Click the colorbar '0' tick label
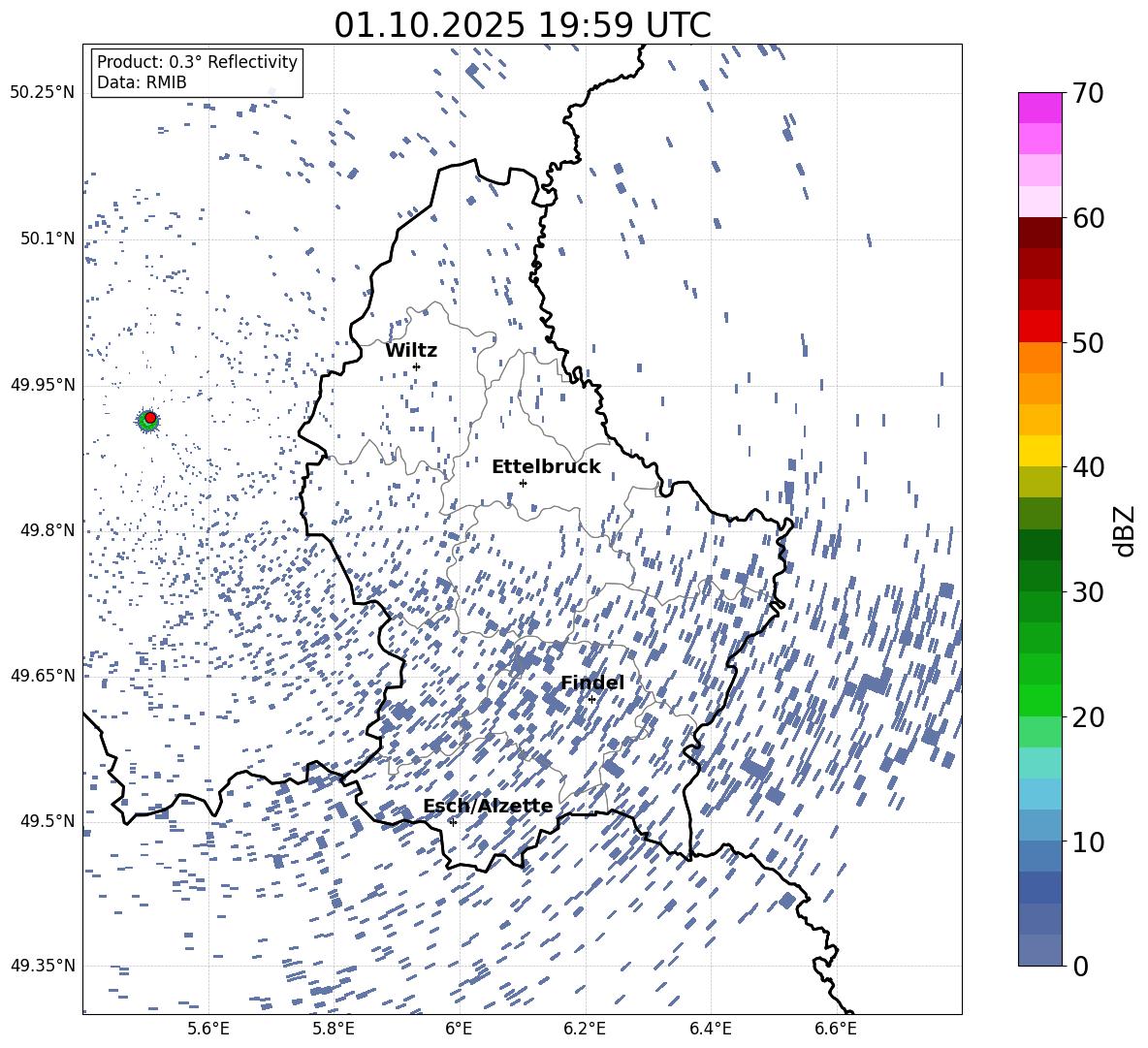Viewport: 1148px width, 1048px height. [x=1080, y=966]
